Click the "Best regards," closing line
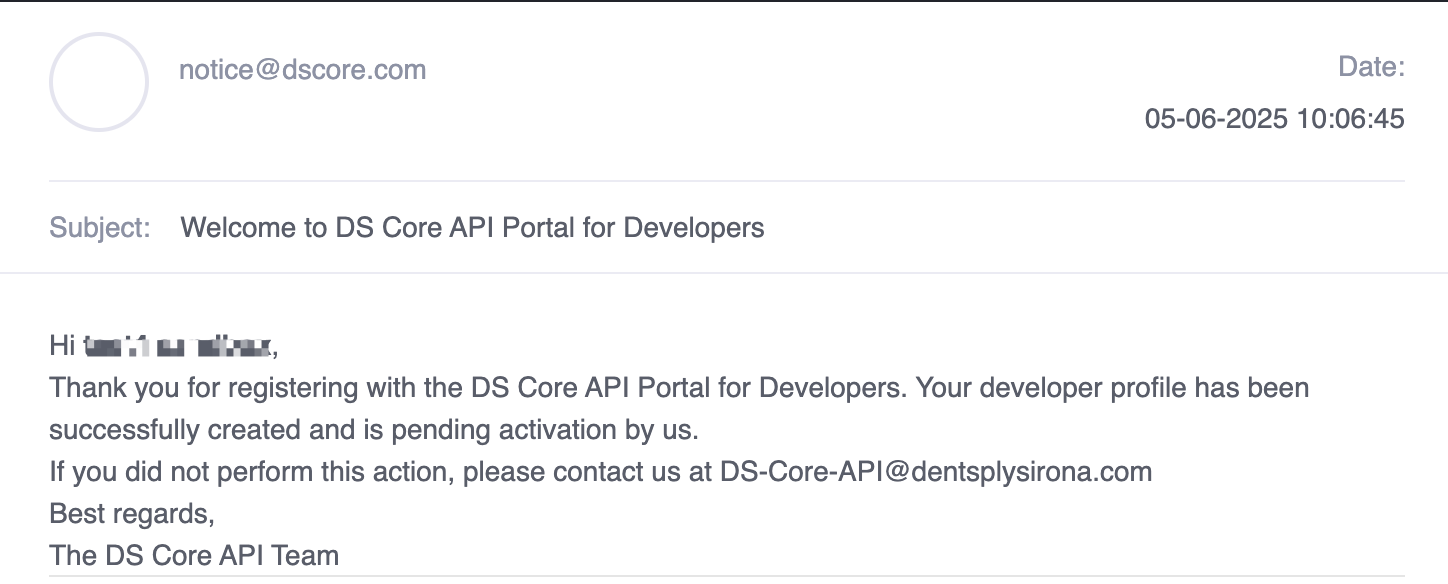Screen dimensions: 1448x584 [132, 513]
